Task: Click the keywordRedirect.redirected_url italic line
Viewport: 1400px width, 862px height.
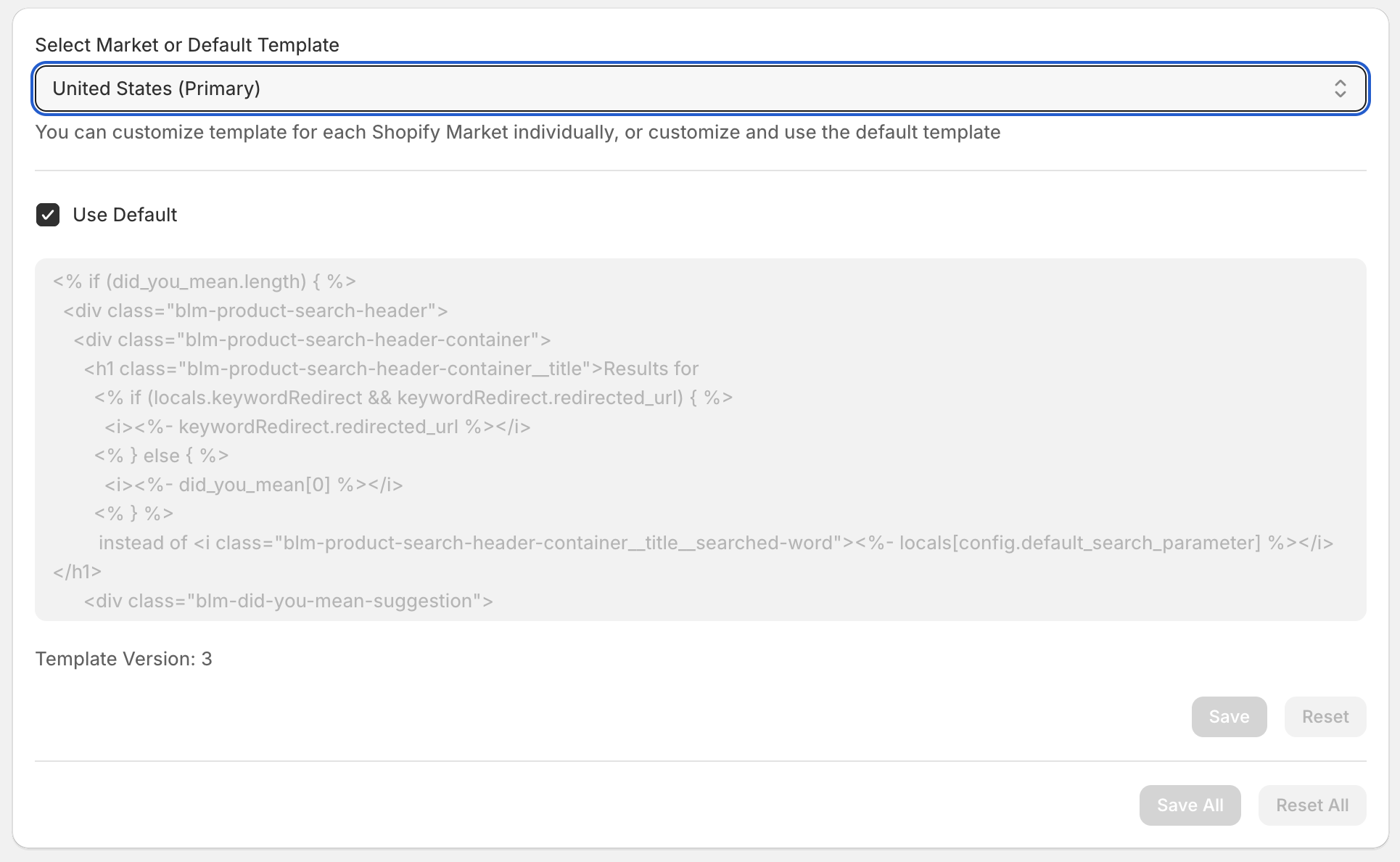Action: coord(318,427)
